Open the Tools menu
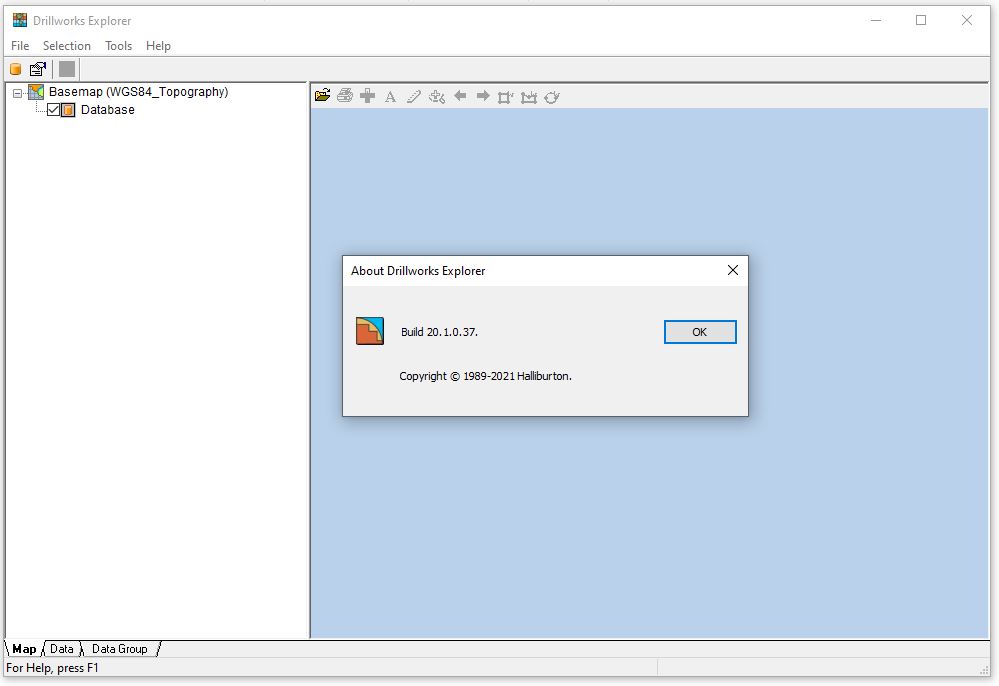This screenshot has width=999, height=686. (118, 45)
